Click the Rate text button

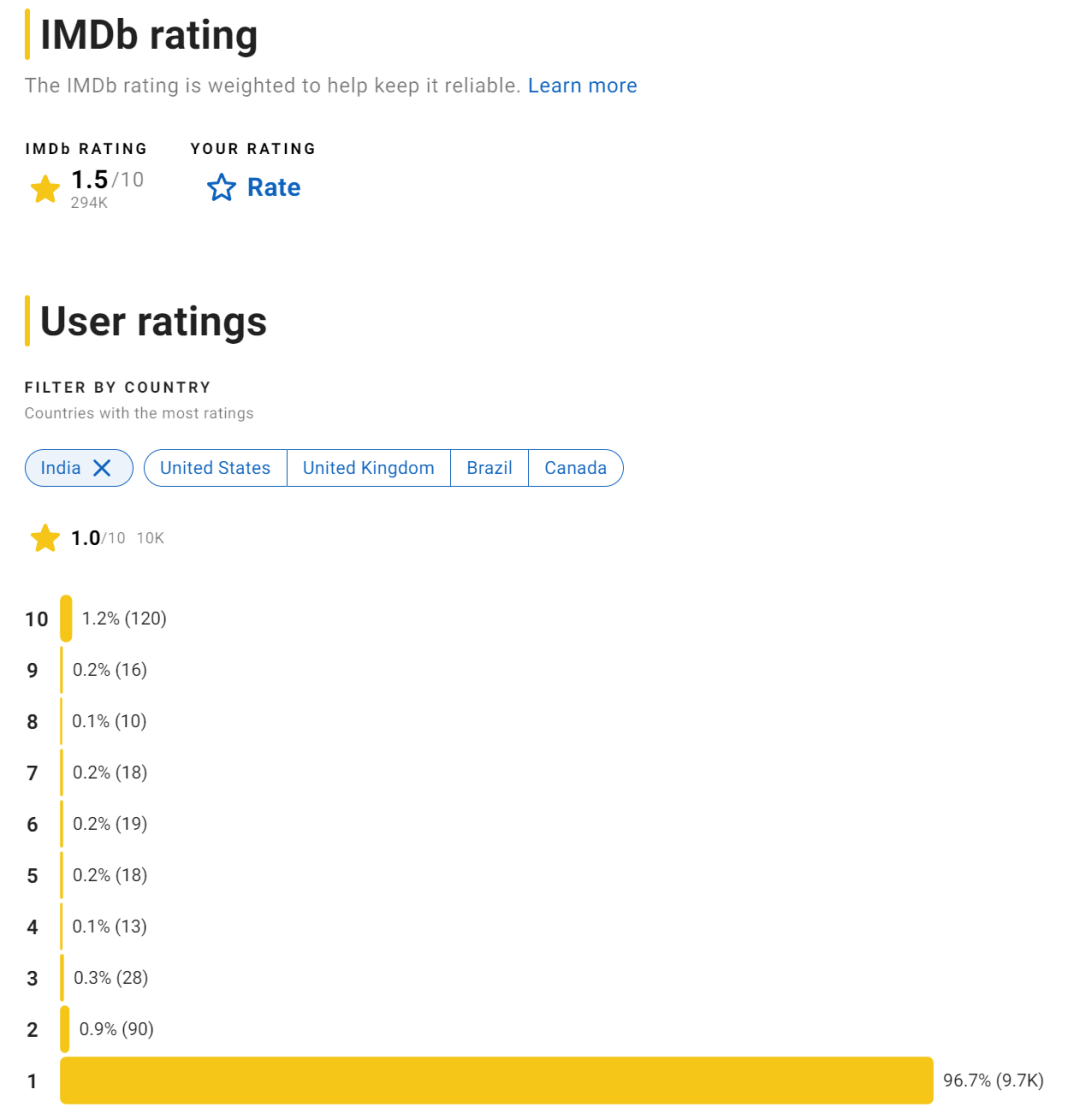click(274, 187)
